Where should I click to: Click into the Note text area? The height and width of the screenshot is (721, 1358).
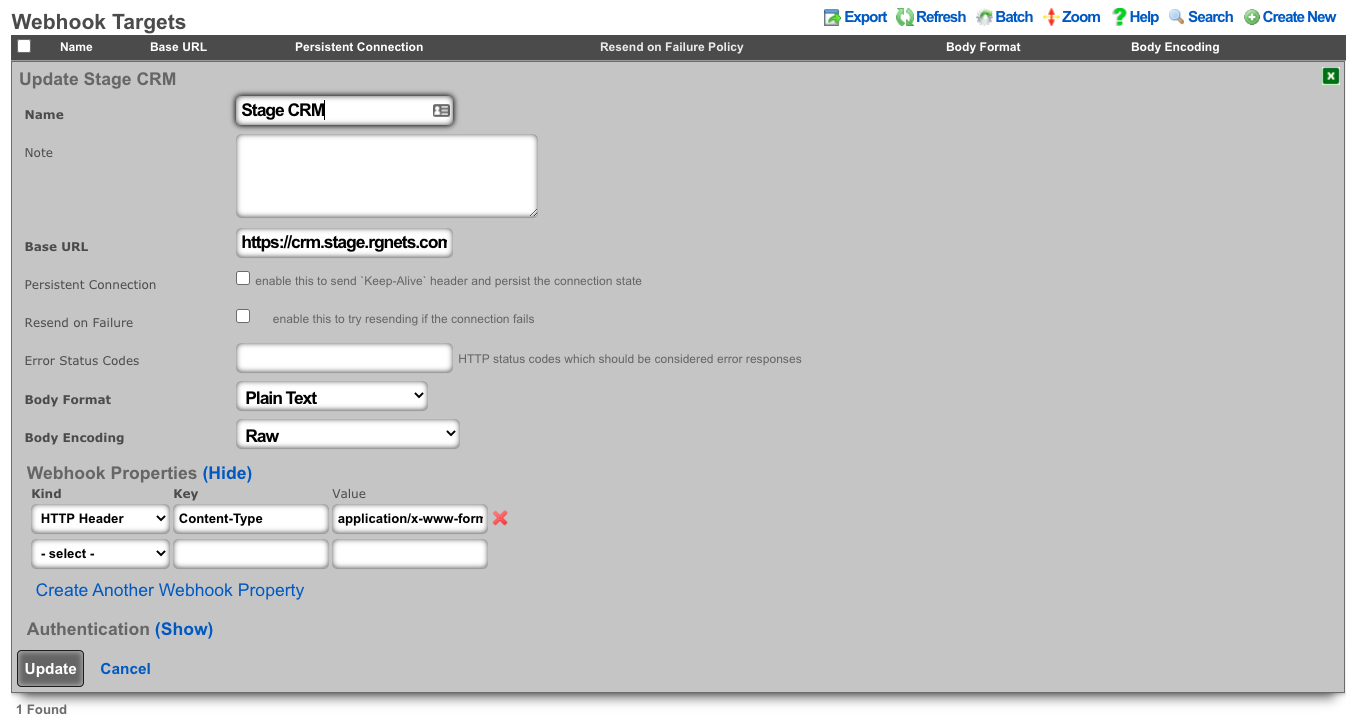click(387, 176)
